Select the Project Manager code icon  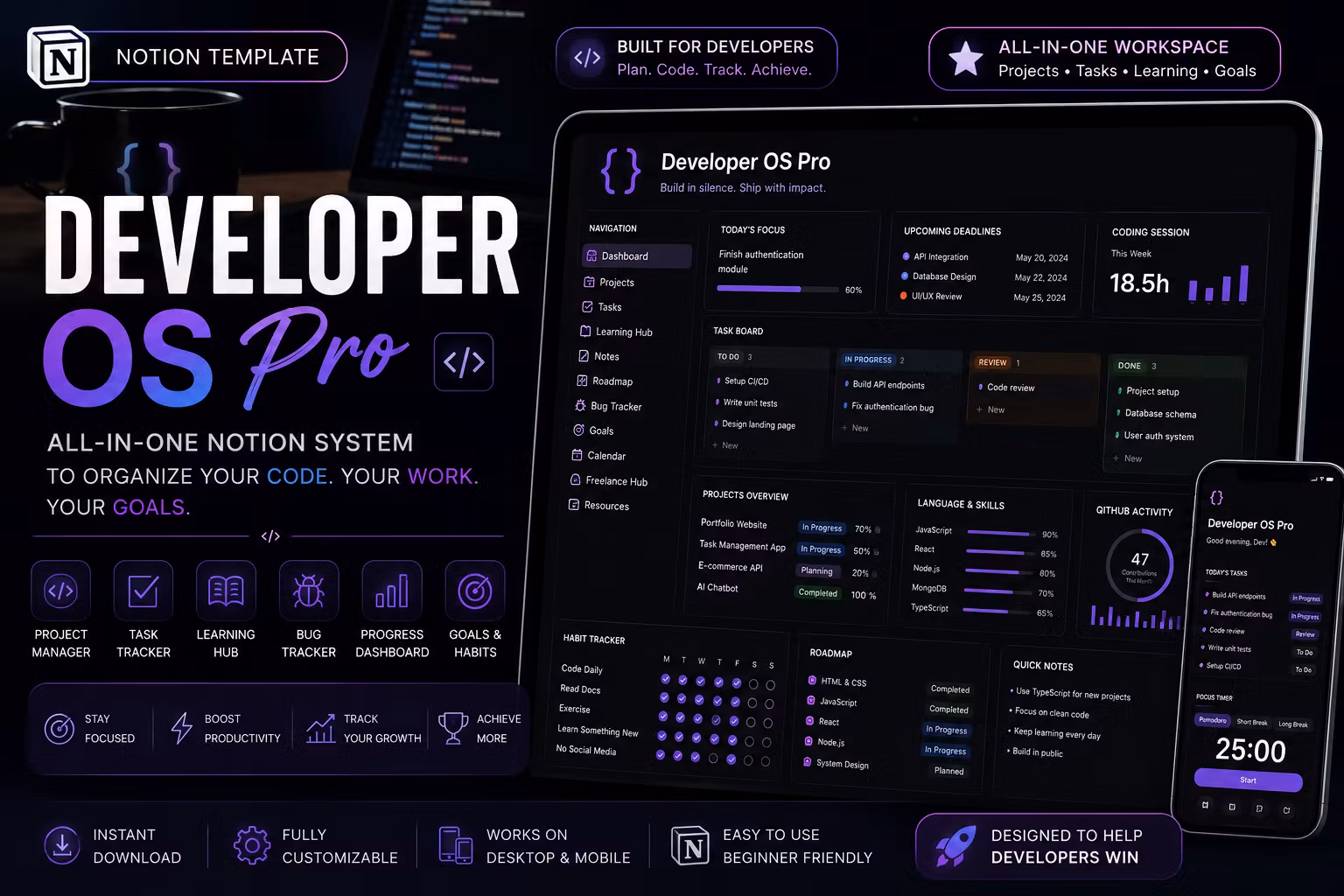[60, 591]
